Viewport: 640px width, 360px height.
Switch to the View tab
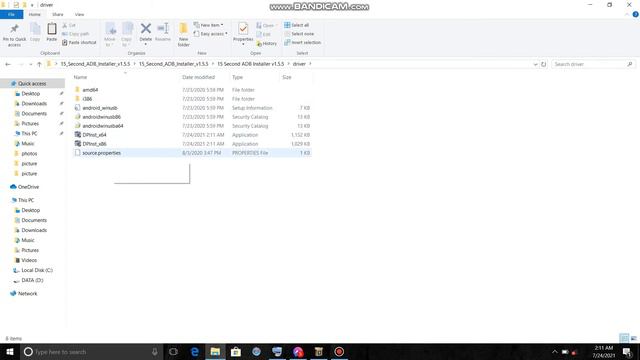tap(79, 14)
